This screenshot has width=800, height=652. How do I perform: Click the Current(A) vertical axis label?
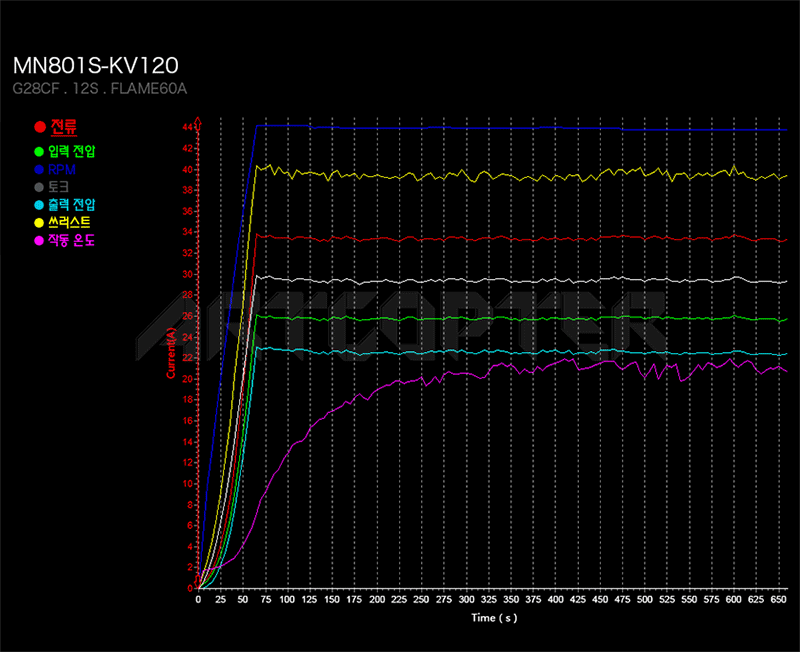pos(171,353)
